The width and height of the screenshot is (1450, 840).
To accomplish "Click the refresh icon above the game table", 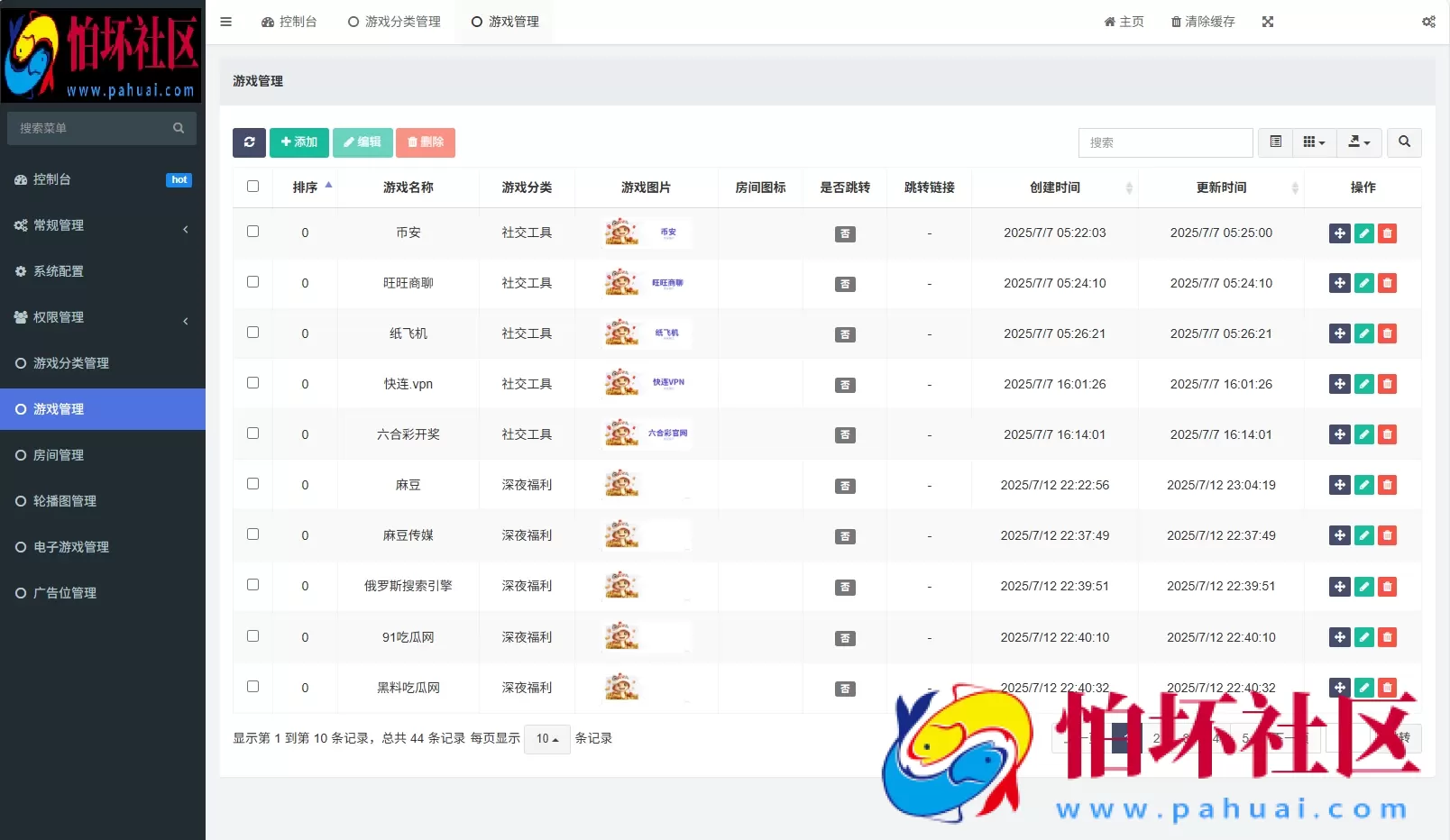I will (249, 142).
